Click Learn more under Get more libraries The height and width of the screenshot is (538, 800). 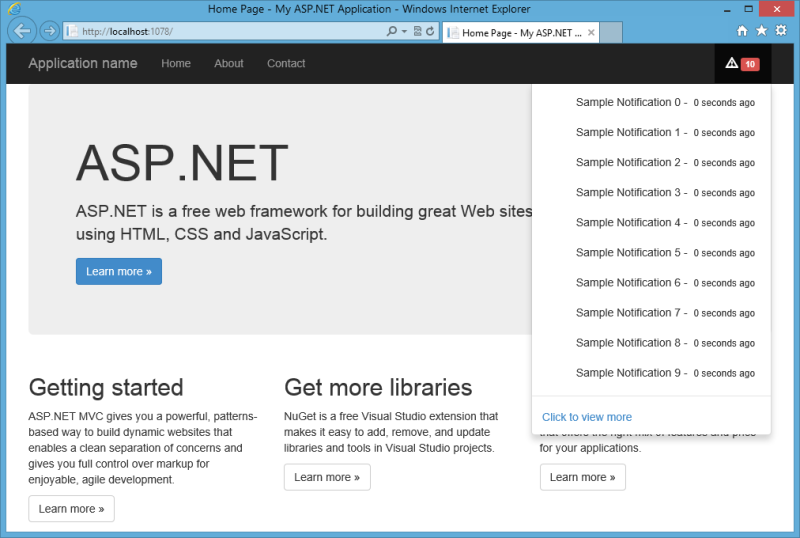click(327, 477)
